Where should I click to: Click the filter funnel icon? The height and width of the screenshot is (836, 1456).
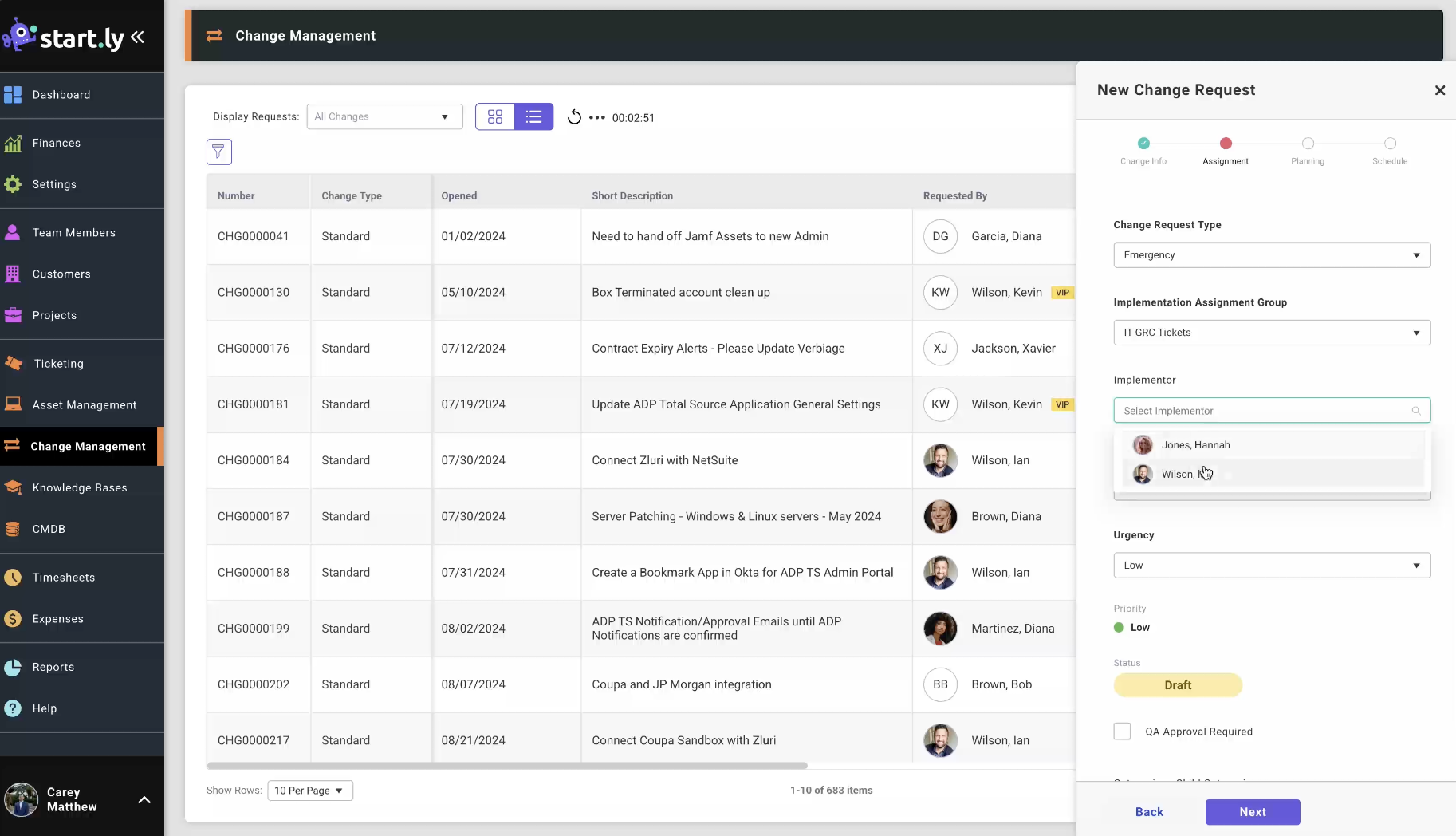point(218,152)
